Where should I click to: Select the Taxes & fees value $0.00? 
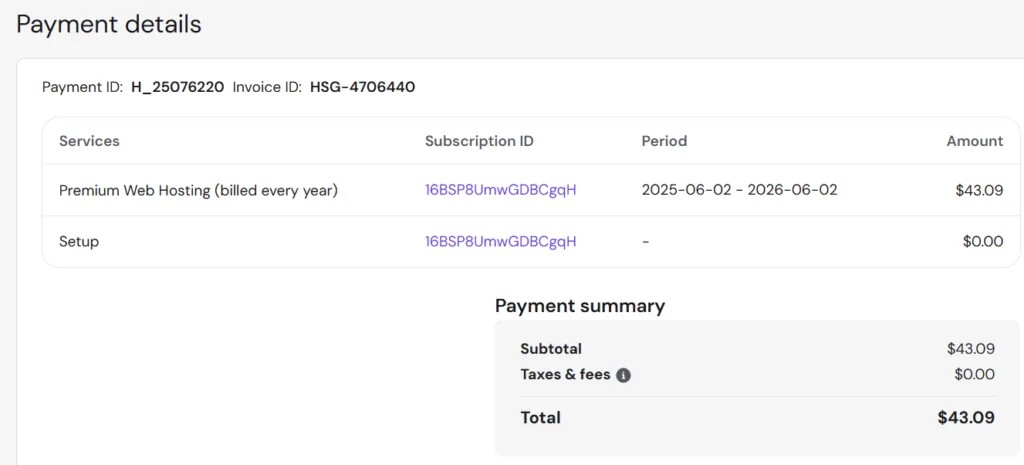974,375
